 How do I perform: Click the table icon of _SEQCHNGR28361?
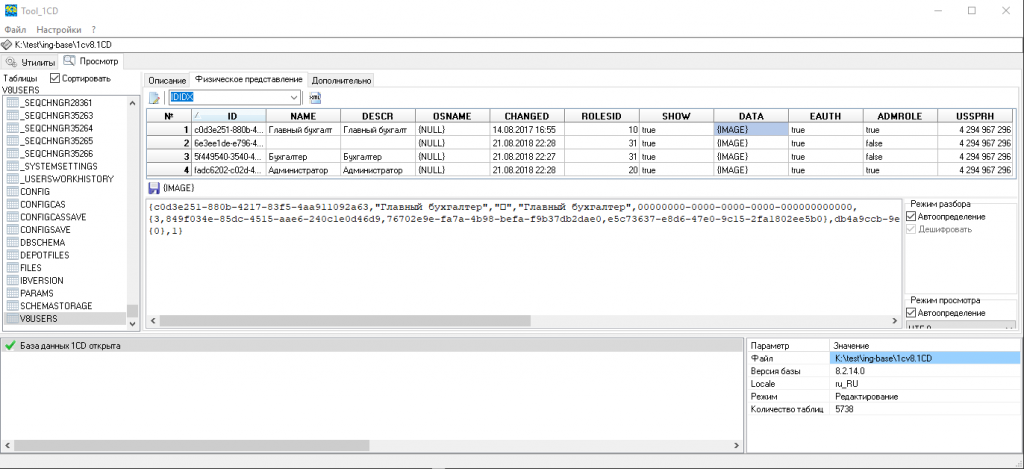pyautogui.click(x=12, y=103)
